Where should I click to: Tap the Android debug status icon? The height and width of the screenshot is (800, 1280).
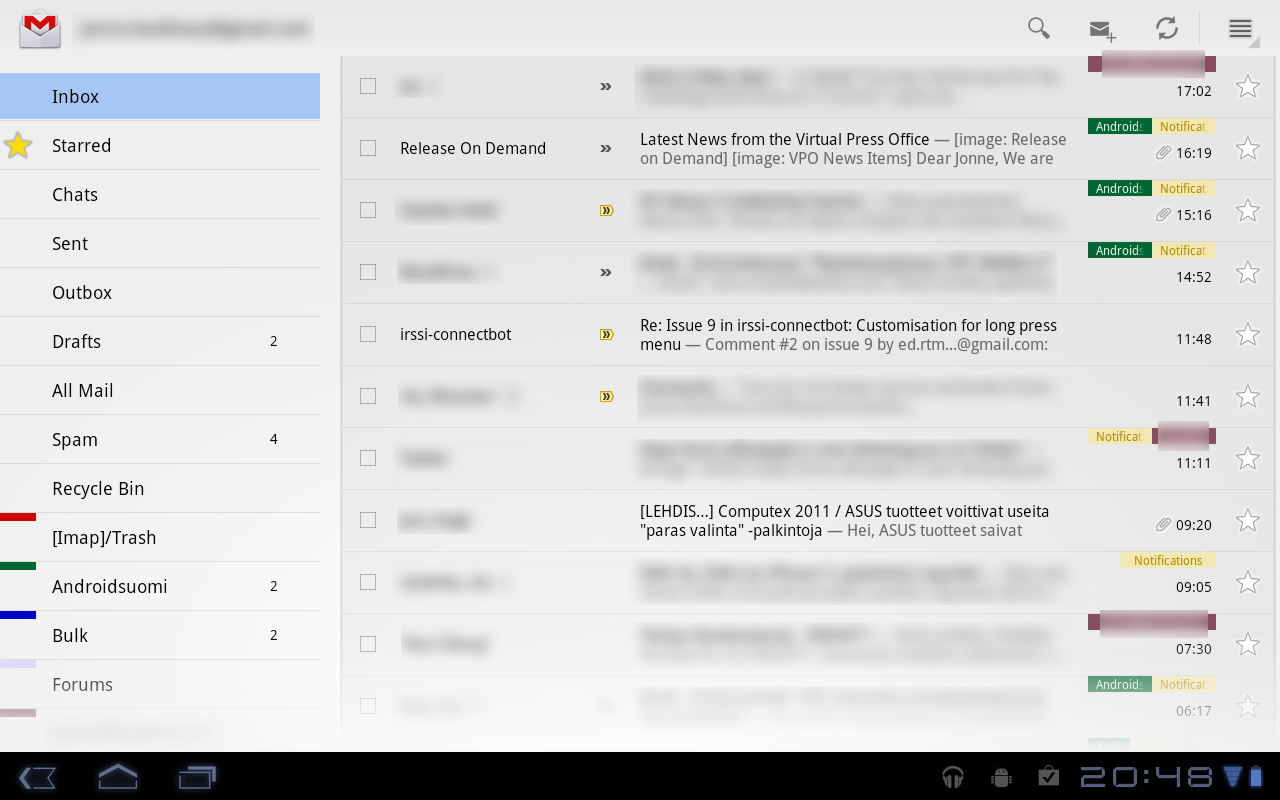tap(1001, 777)
